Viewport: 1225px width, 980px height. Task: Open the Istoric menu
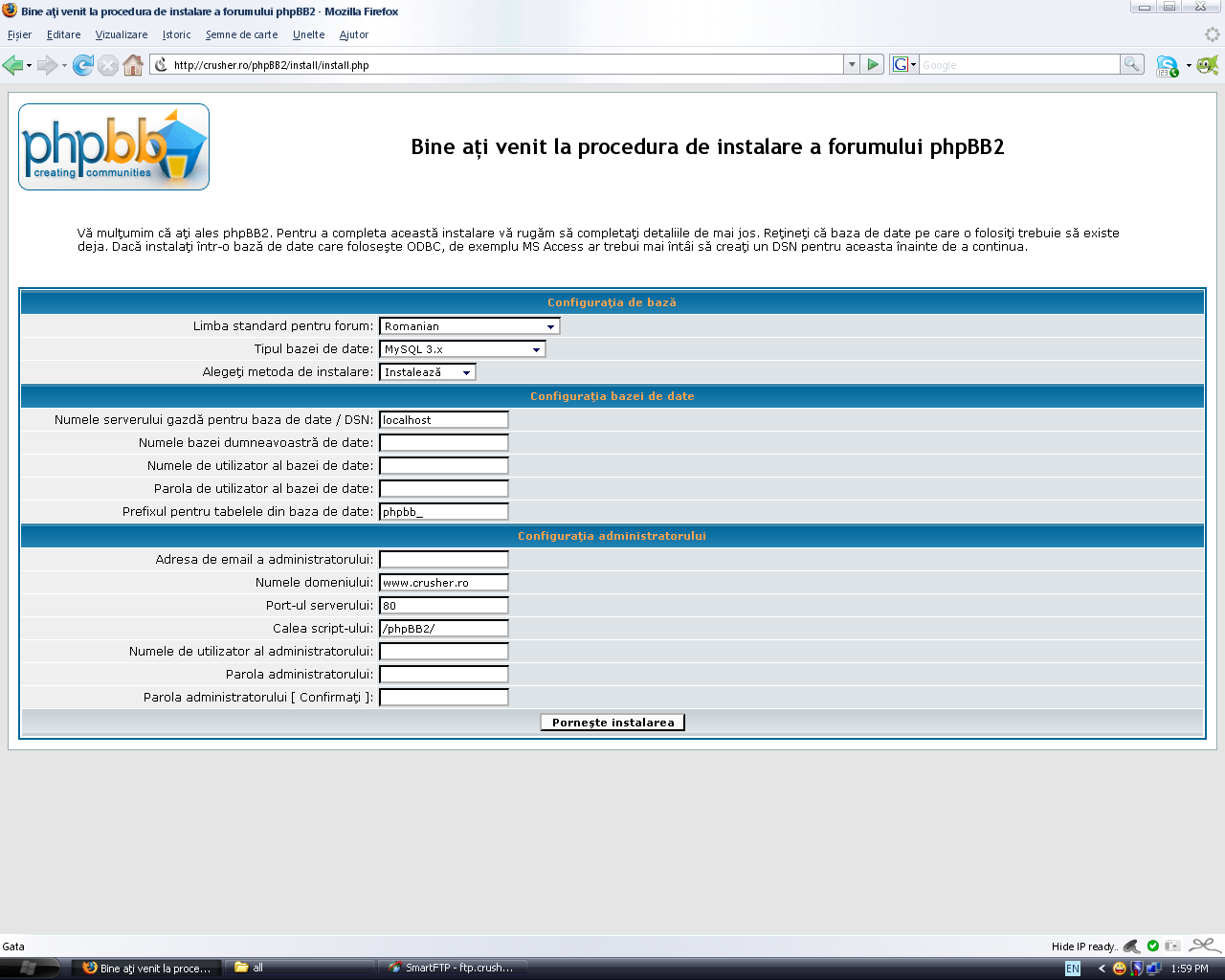click(176, 34)
